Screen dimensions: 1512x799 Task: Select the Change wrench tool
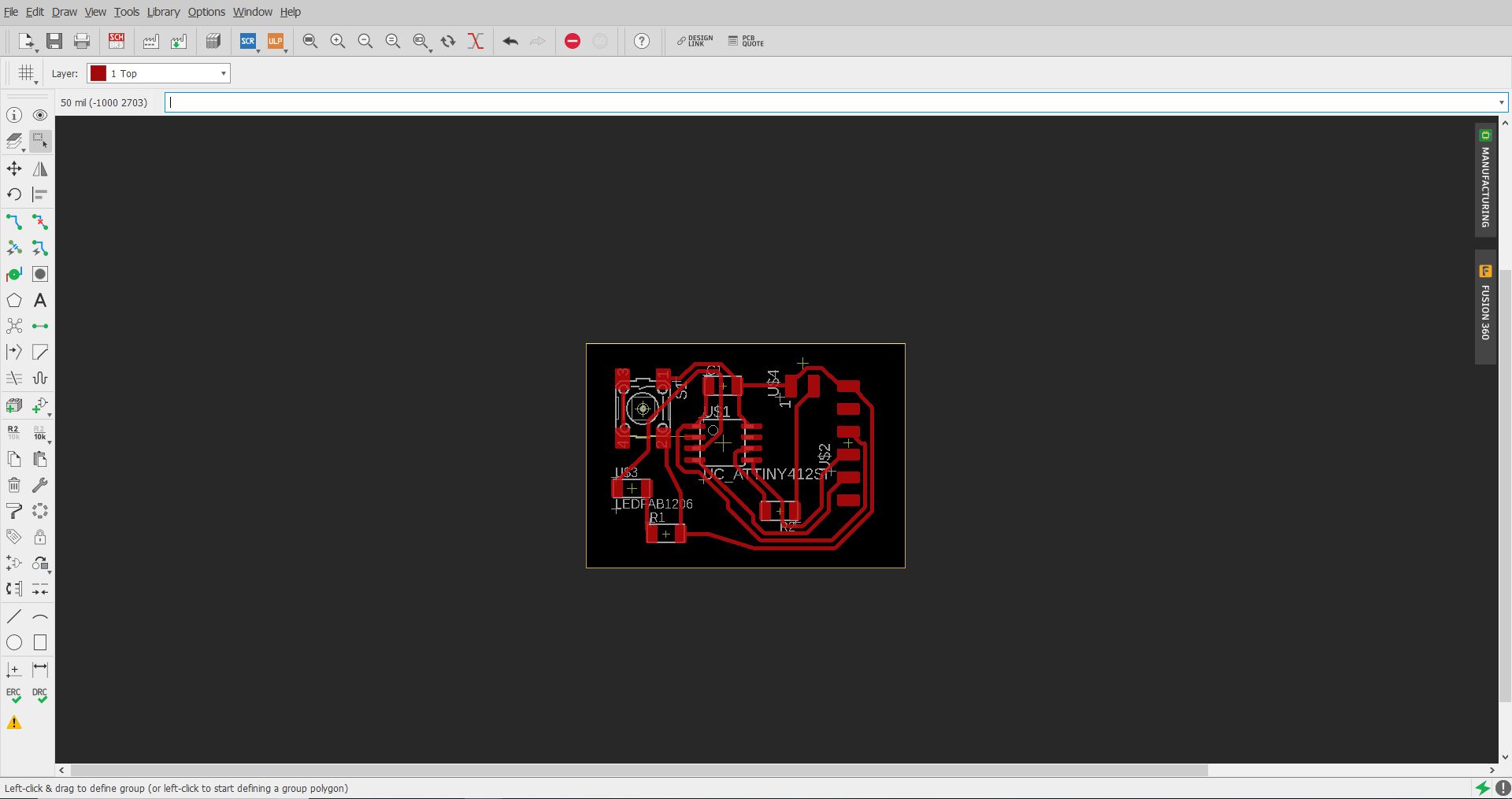pos(40,485)
